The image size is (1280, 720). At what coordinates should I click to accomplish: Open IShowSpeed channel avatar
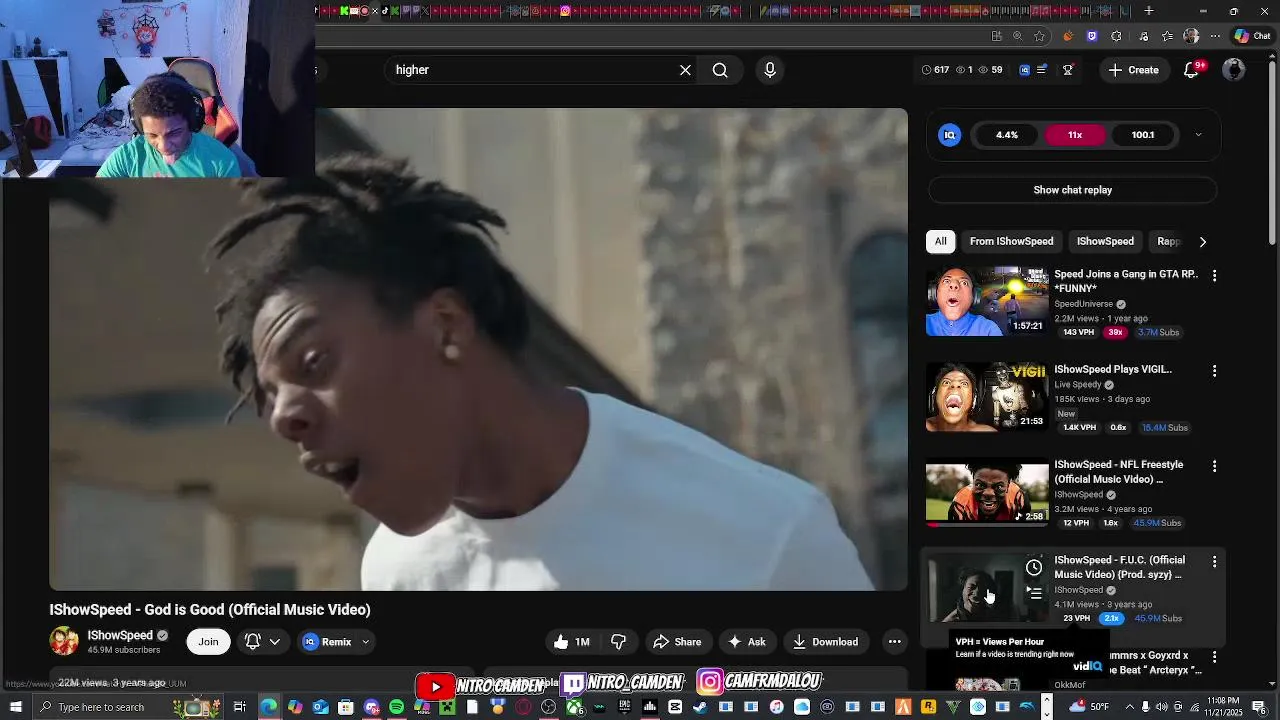tap(64, 641)
